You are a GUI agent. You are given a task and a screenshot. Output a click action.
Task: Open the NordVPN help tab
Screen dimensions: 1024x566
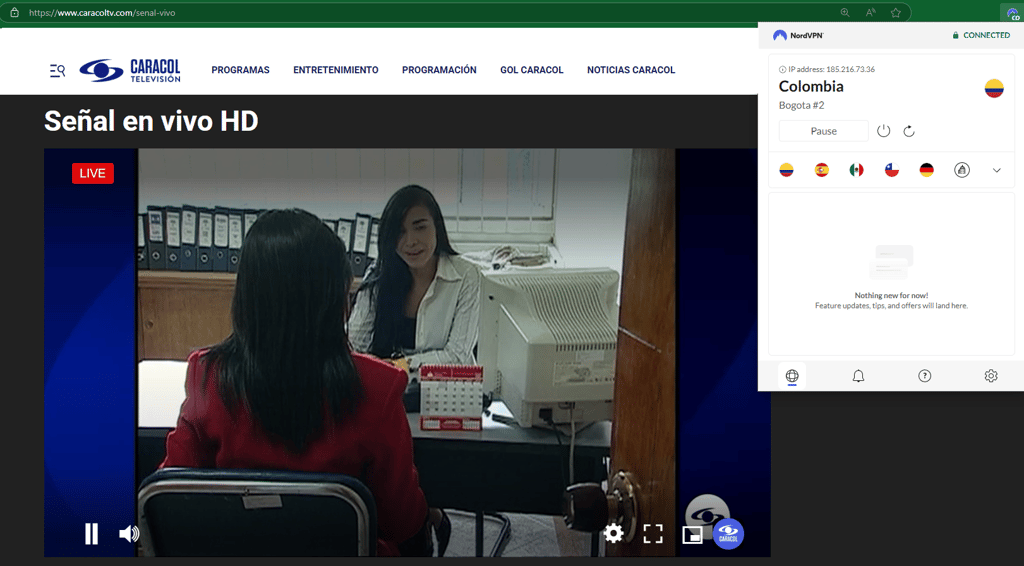(925, 375)
